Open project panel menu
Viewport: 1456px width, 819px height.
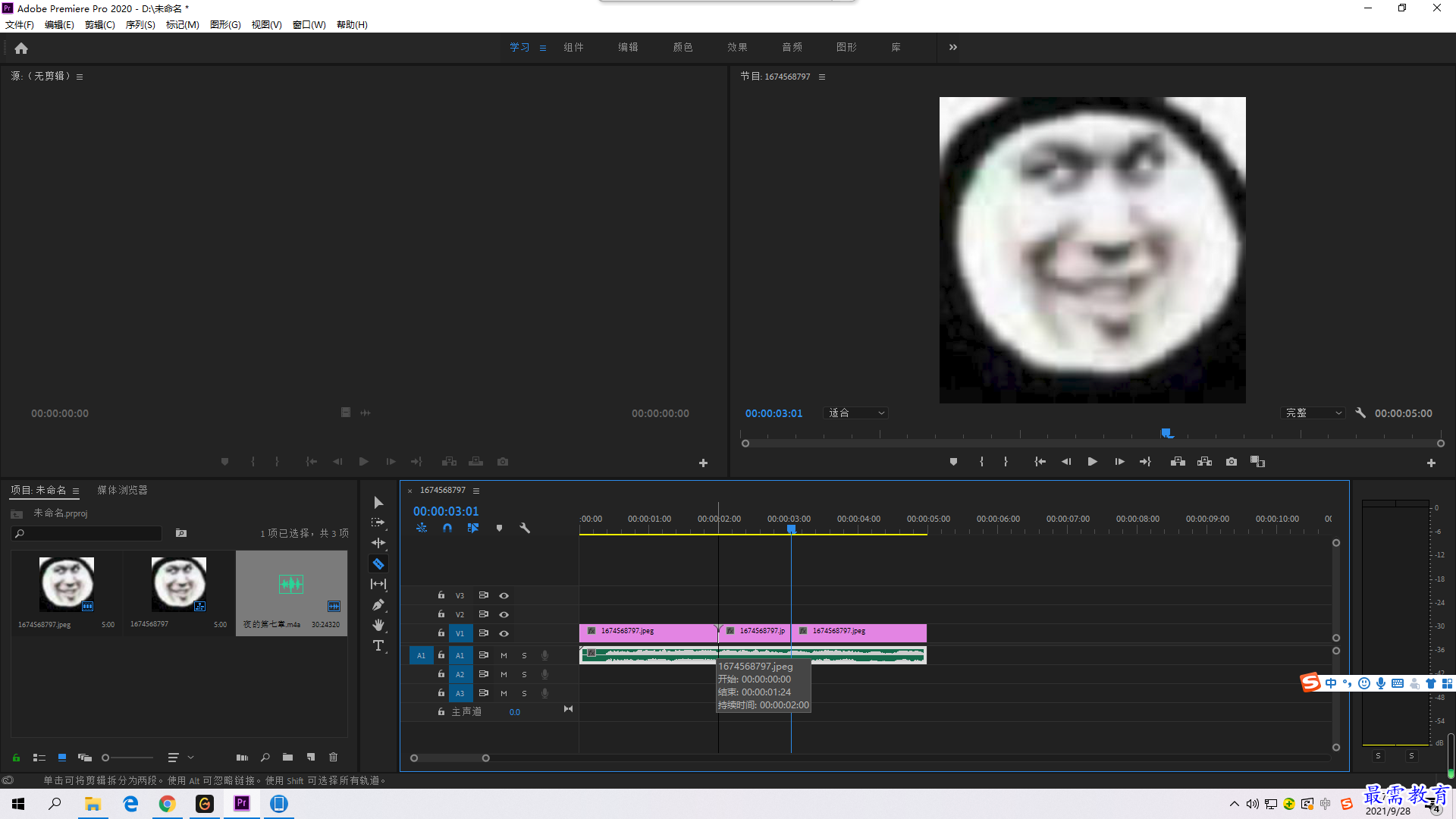[x=76, y=491]
